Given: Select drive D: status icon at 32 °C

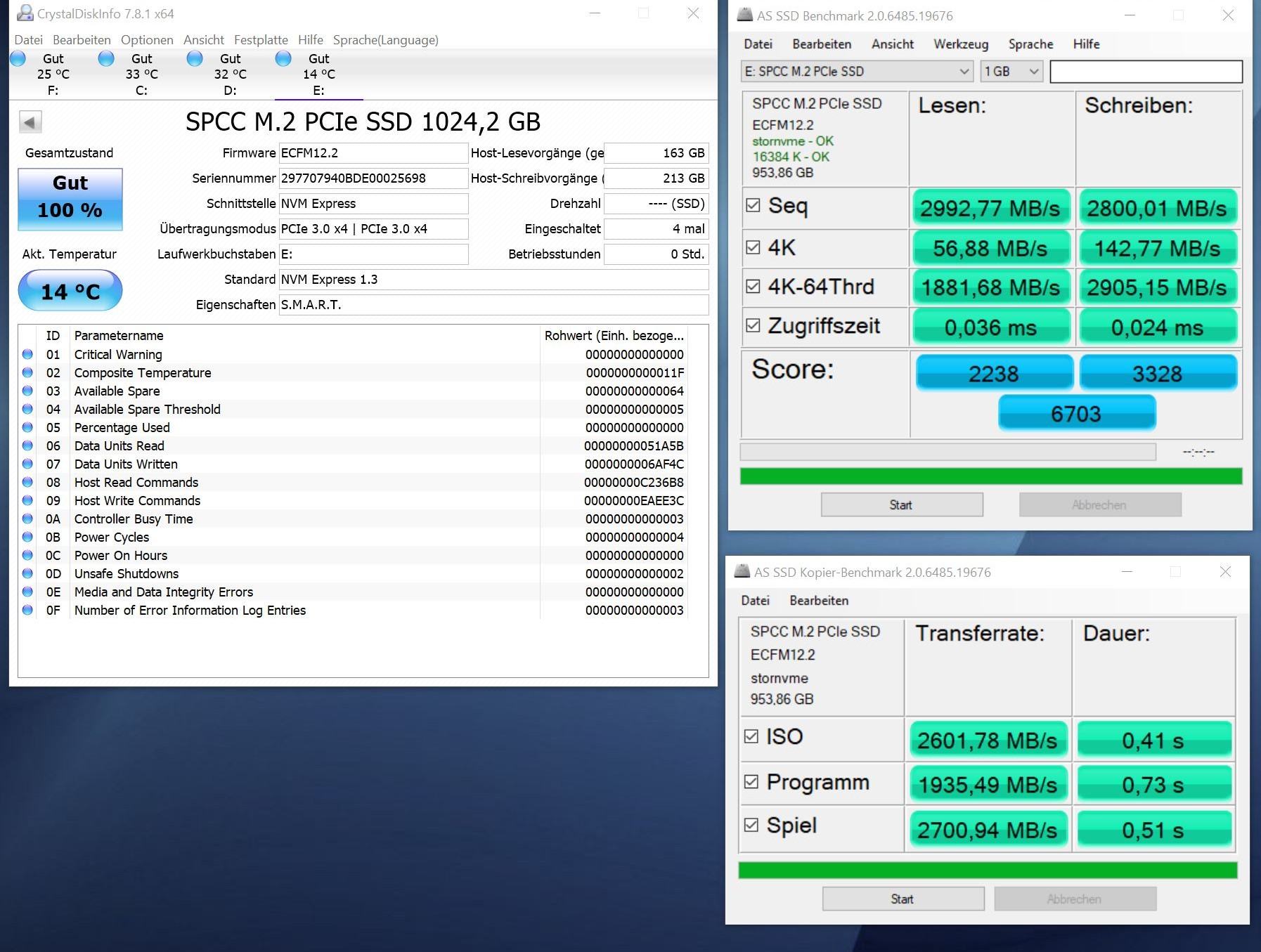Looking at the screenshot, I should tap(195, 58).
